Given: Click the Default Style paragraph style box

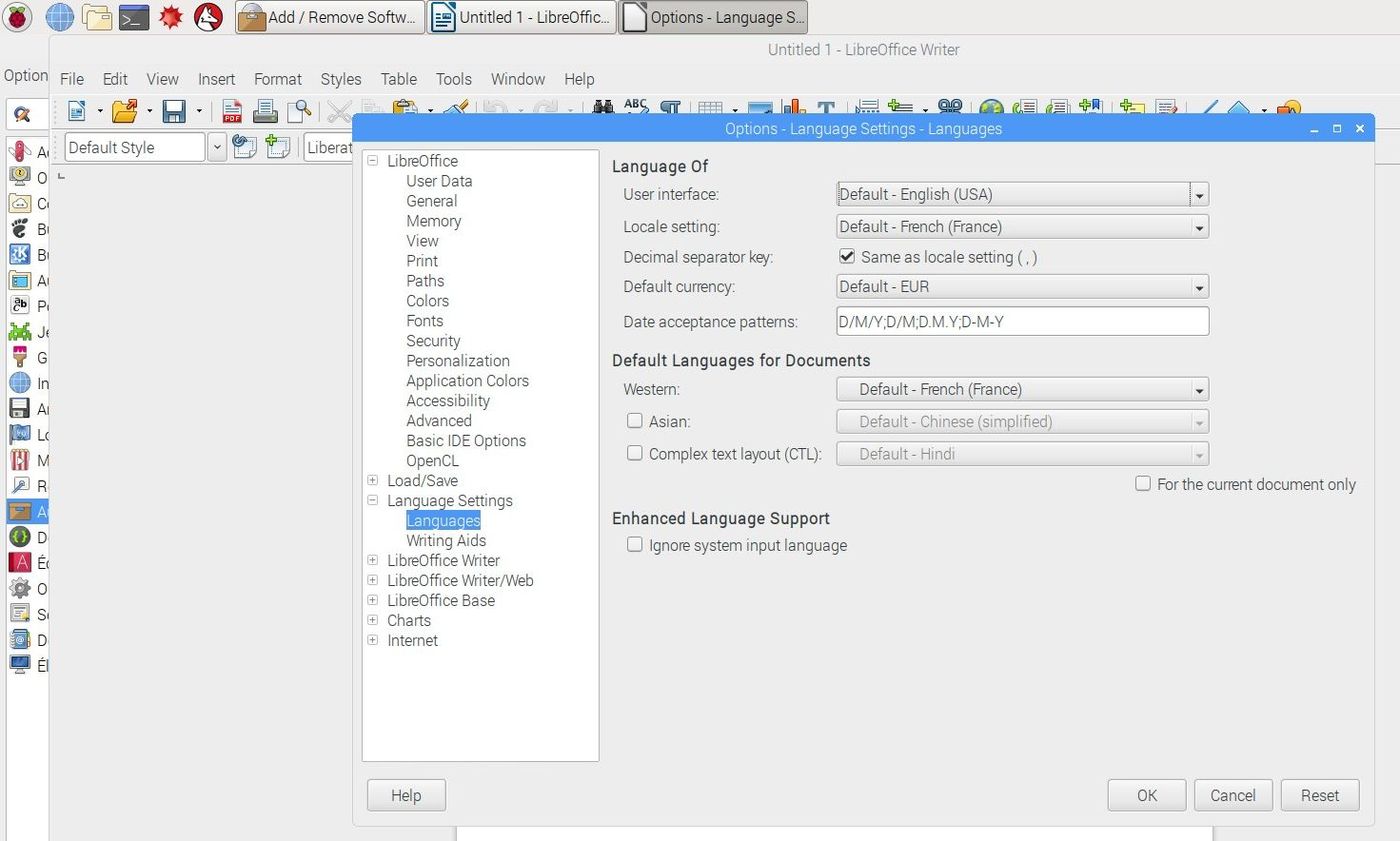Looking at the screenshot, I should pyautogui.click(x=135, y=147).
